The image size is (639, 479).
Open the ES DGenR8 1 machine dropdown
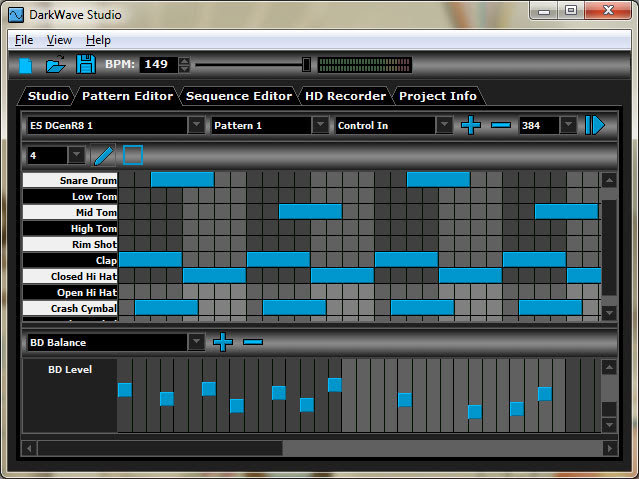pyautogui.click(x=196, y=125)
